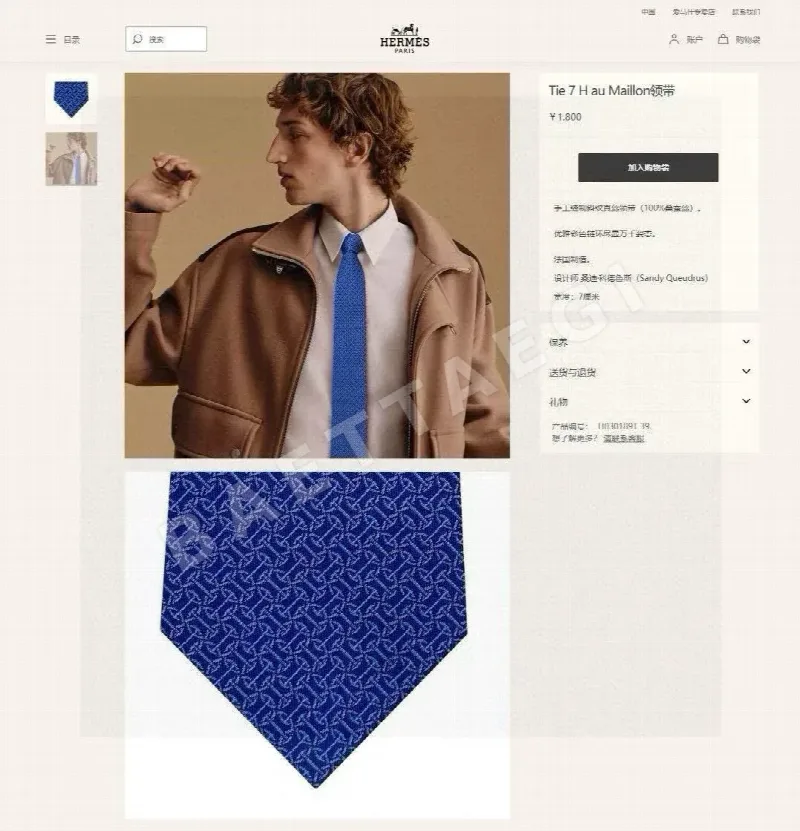Focus the 搜索 search input field
The image size is (800, 831).
[166, 39]
